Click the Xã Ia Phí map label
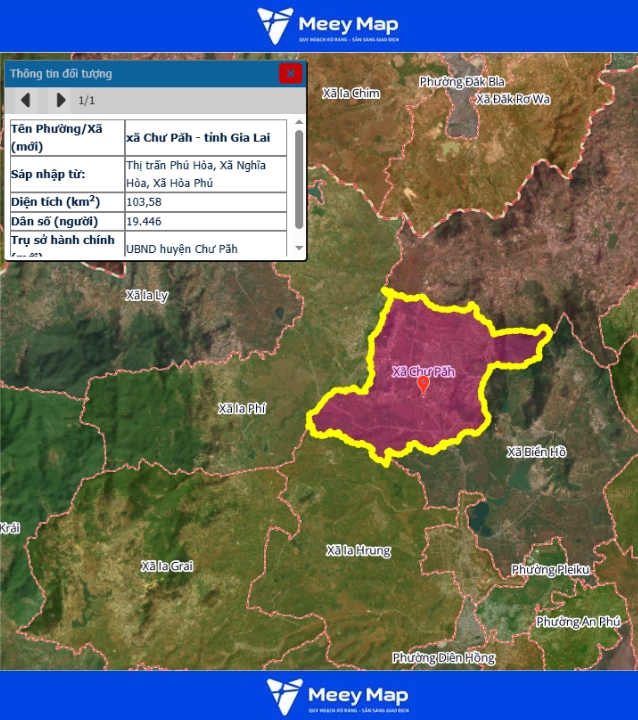Screen dimensions: 638x720 243,408
